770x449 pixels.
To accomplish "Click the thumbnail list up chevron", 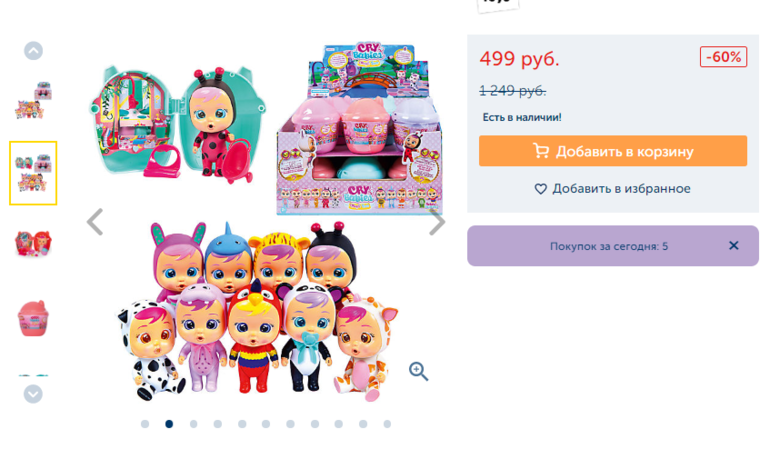I will tap(33, 51).
